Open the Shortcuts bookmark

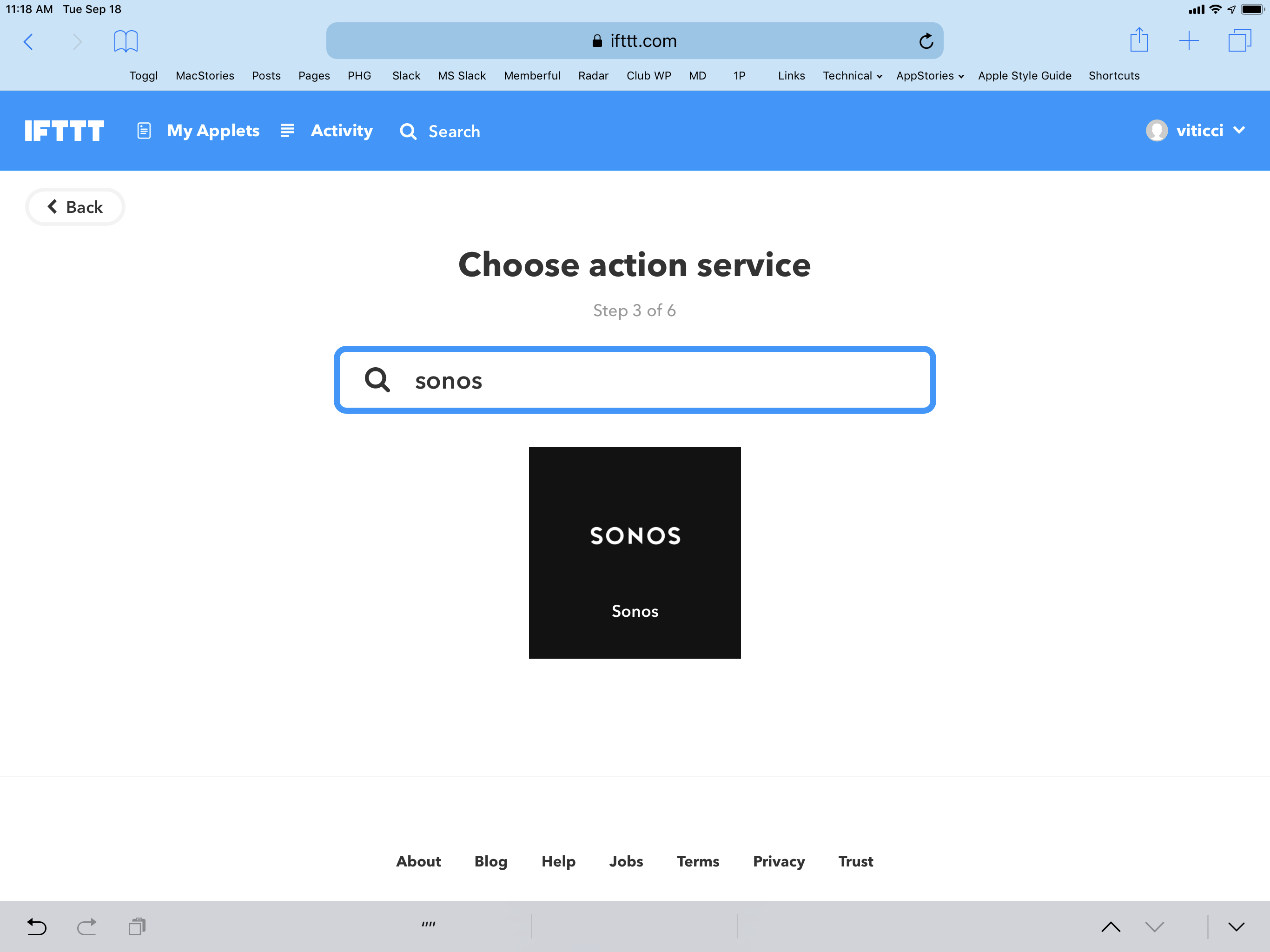pyautogui.click(x=1114, y=76)
